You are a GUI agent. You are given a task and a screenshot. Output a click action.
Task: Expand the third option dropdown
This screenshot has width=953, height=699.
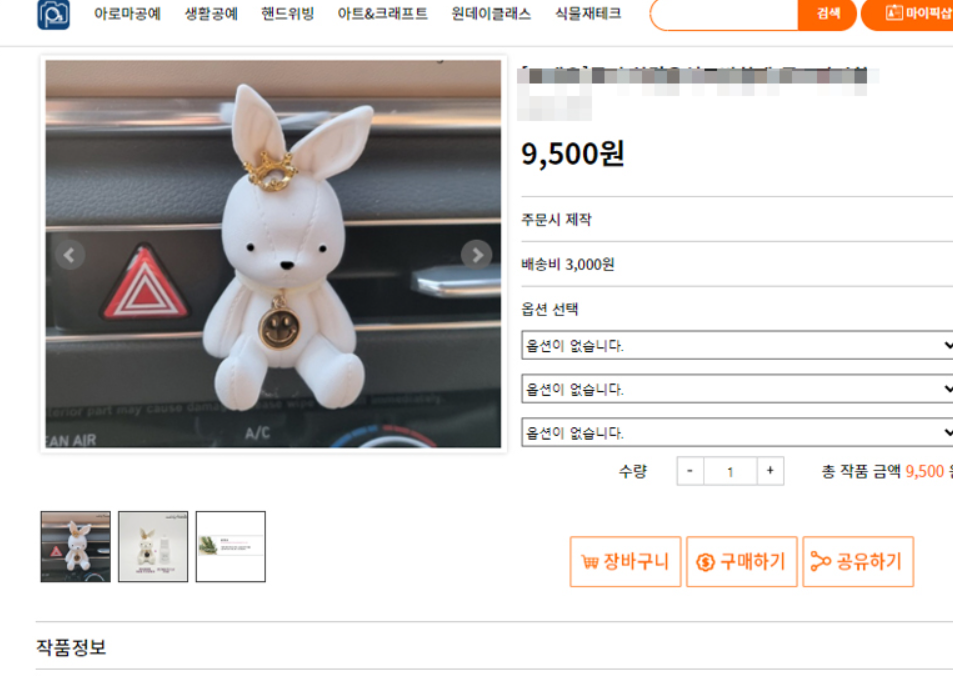(x=737, y=433)
